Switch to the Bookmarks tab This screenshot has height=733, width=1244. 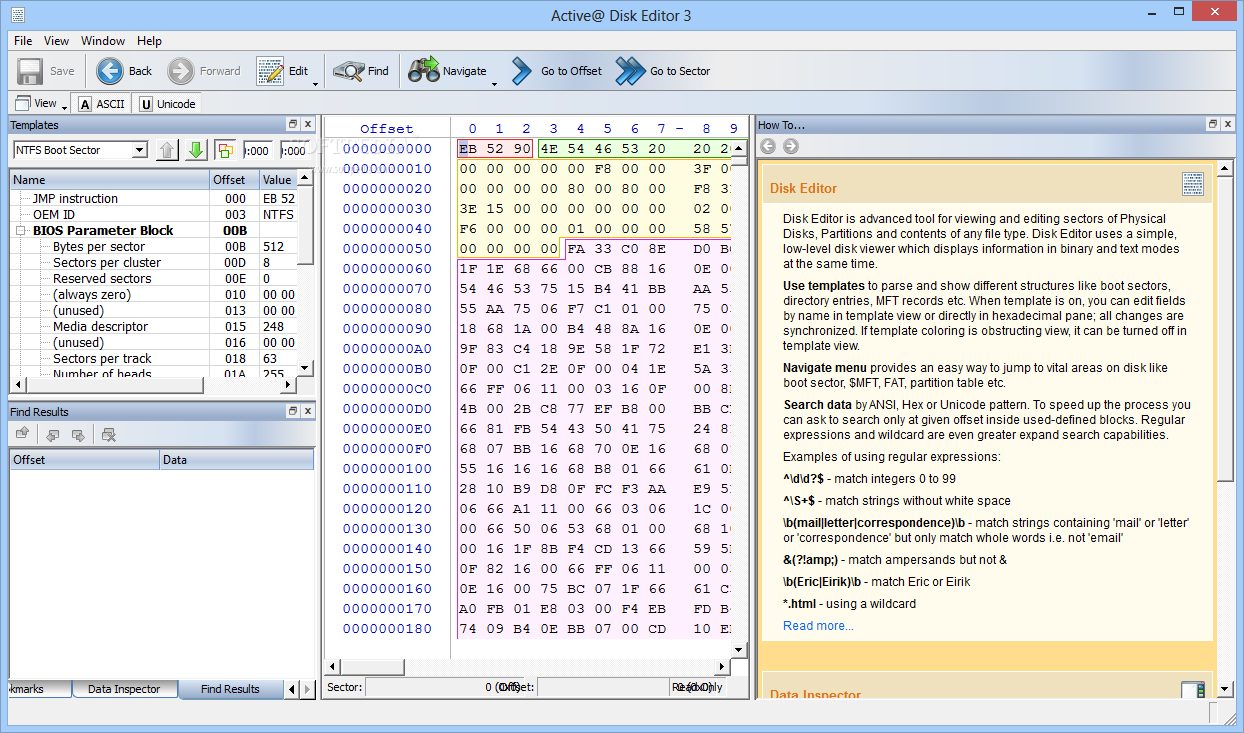point(40,689)
